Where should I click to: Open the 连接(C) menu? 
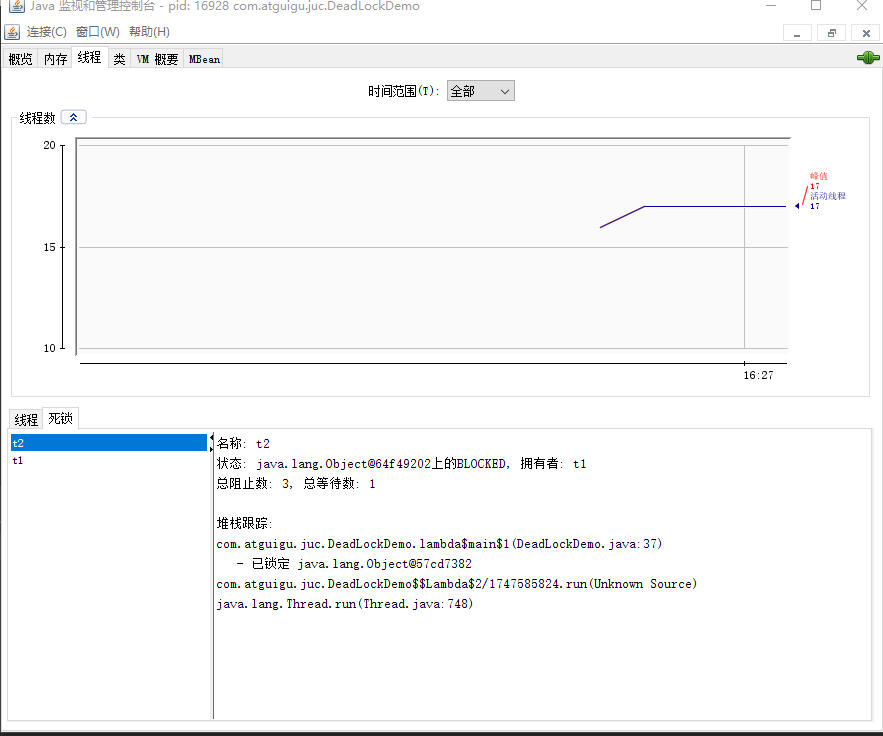(x=47, y=32)
